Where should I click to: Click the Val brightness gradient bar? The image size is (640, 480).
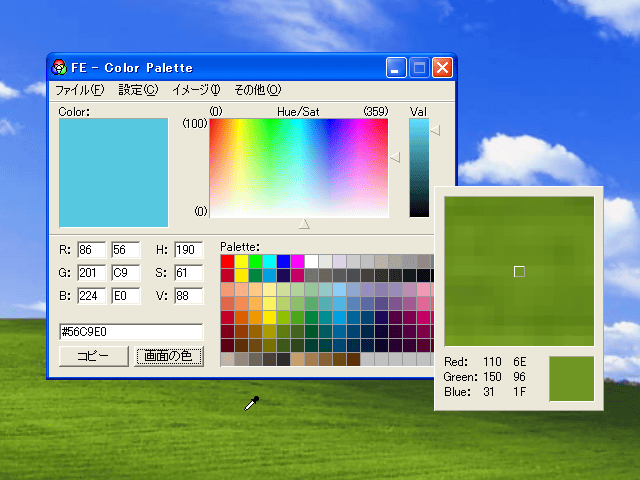click(x=419, y=168)
